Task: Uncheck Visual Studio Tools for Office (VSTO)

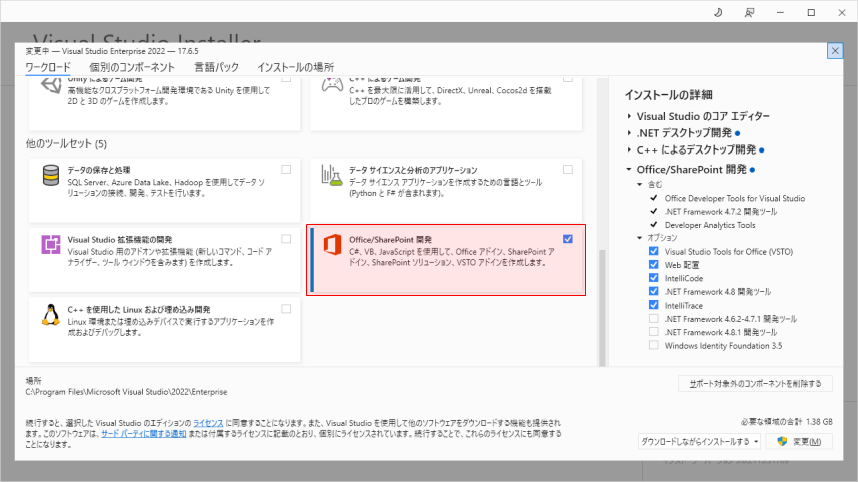Action: pos(653,251)
